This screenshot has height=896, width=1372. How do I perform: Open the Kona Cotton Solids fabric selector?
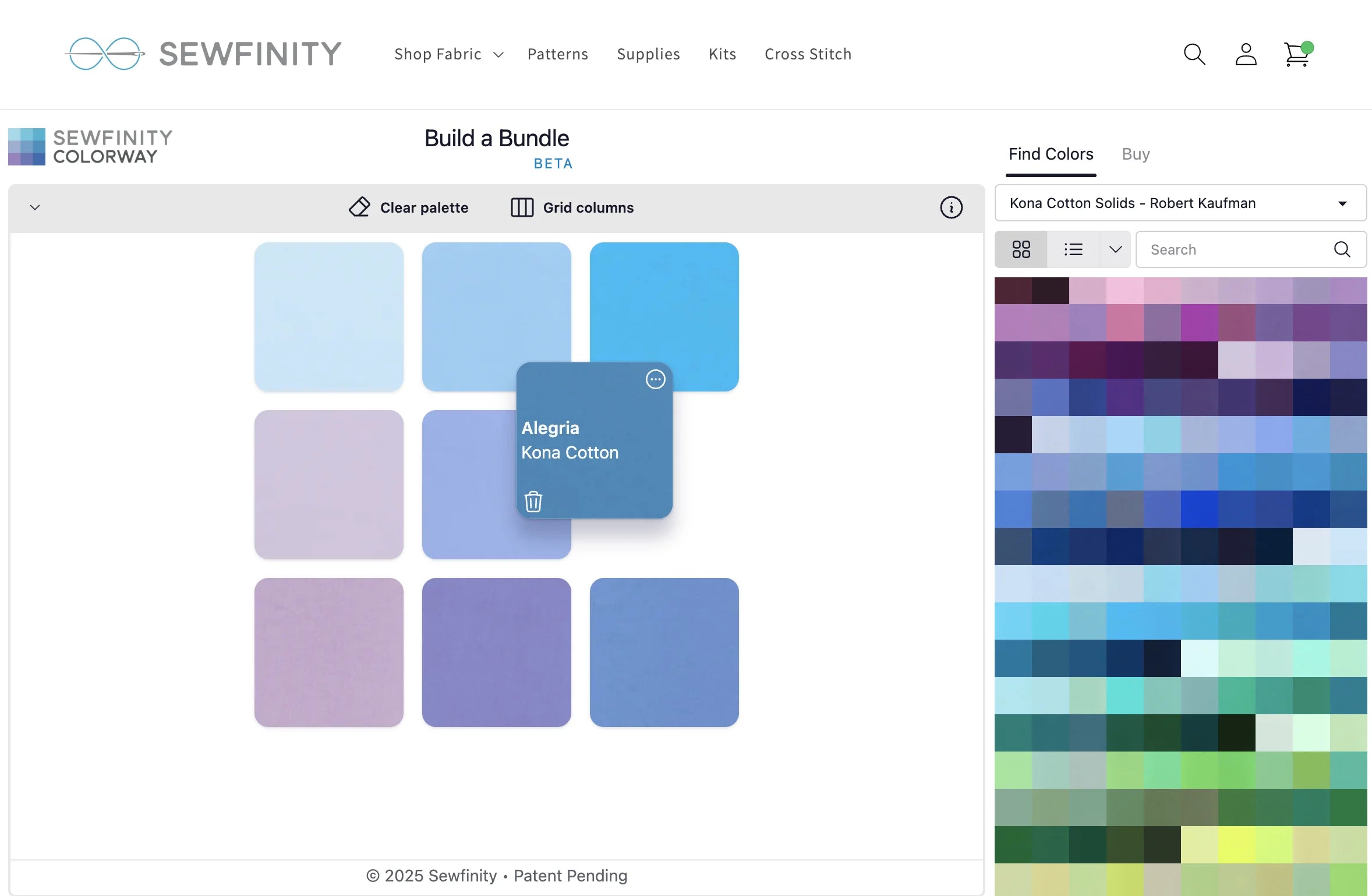[x=1180, y=203]
